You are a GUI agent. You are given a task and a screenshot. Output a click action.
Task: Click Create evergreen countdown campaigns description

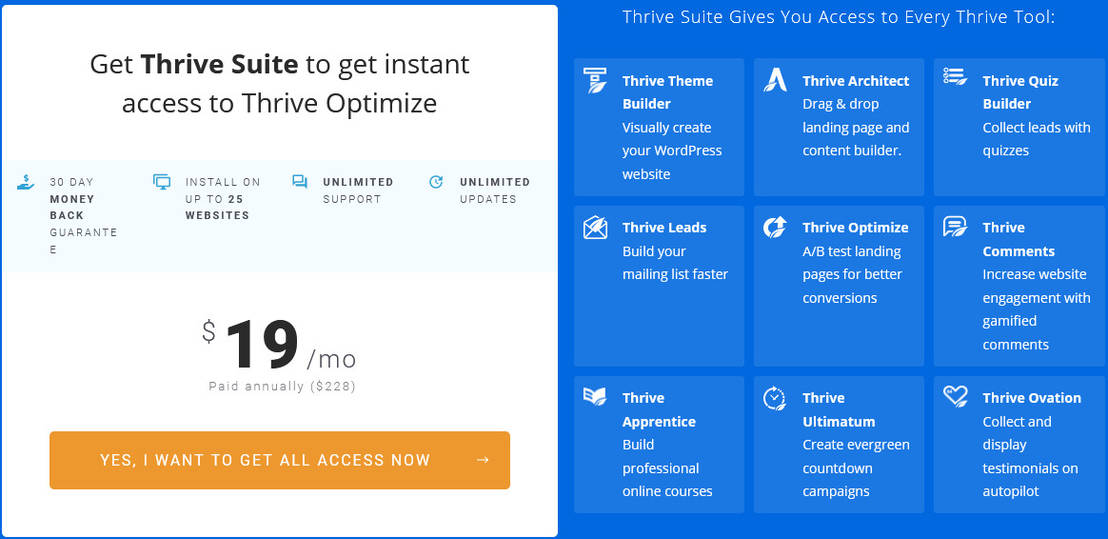[x=856, y=468]
